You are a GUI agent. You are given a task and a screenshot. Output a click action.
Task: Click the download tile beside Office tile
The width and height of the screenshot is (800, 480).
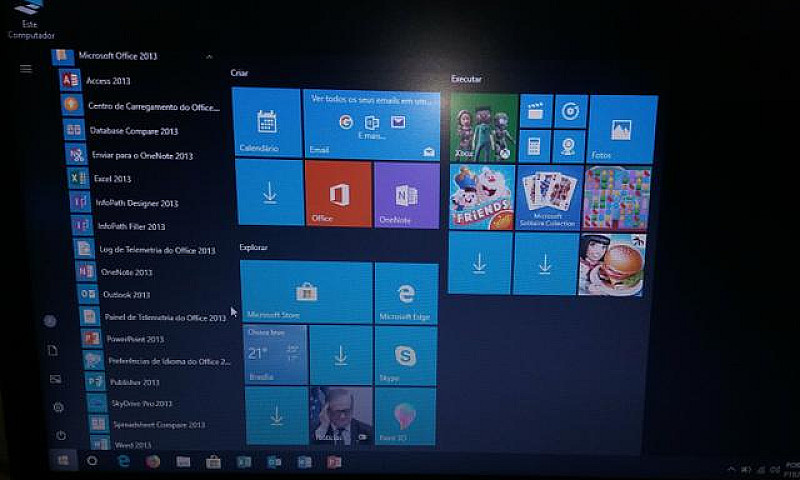(269, 192)
